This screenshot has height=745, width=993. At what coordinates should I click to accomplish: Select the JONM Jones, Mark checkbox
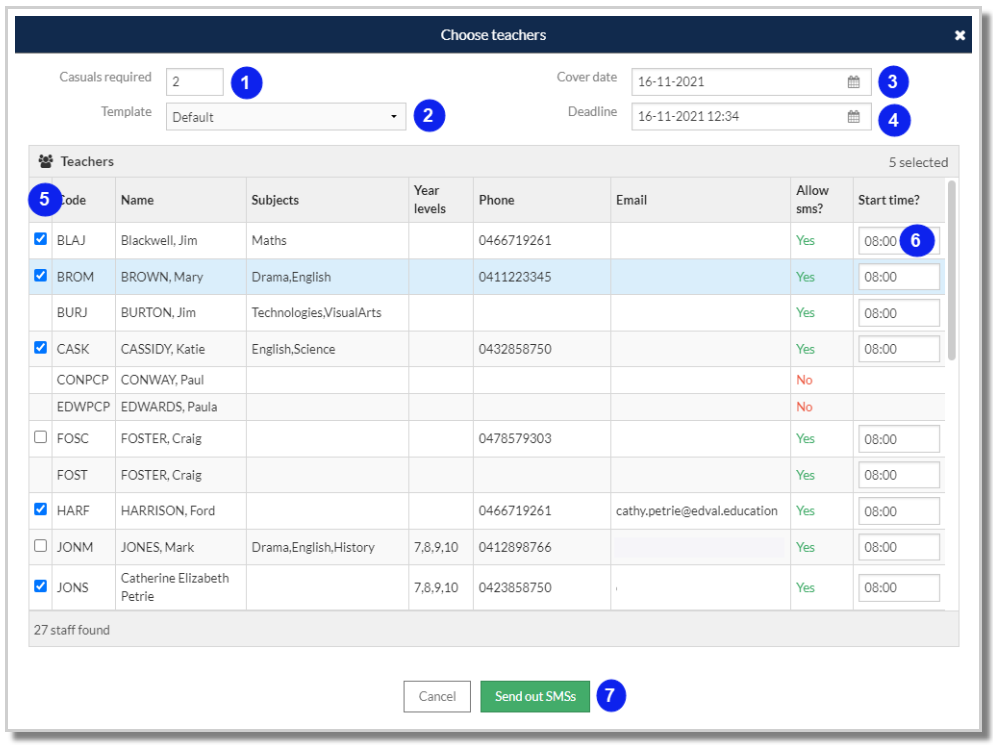coord(41,546)
